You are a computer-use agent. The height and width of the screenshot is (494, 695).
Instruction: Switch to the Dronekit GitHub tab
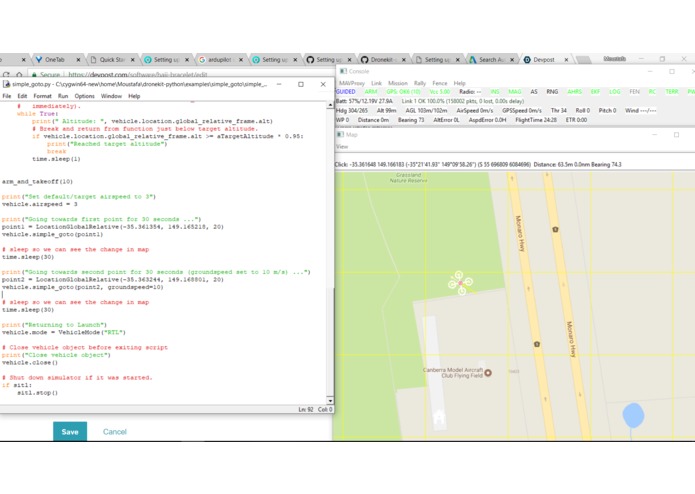pyautogui.click(x=382, y=60)
